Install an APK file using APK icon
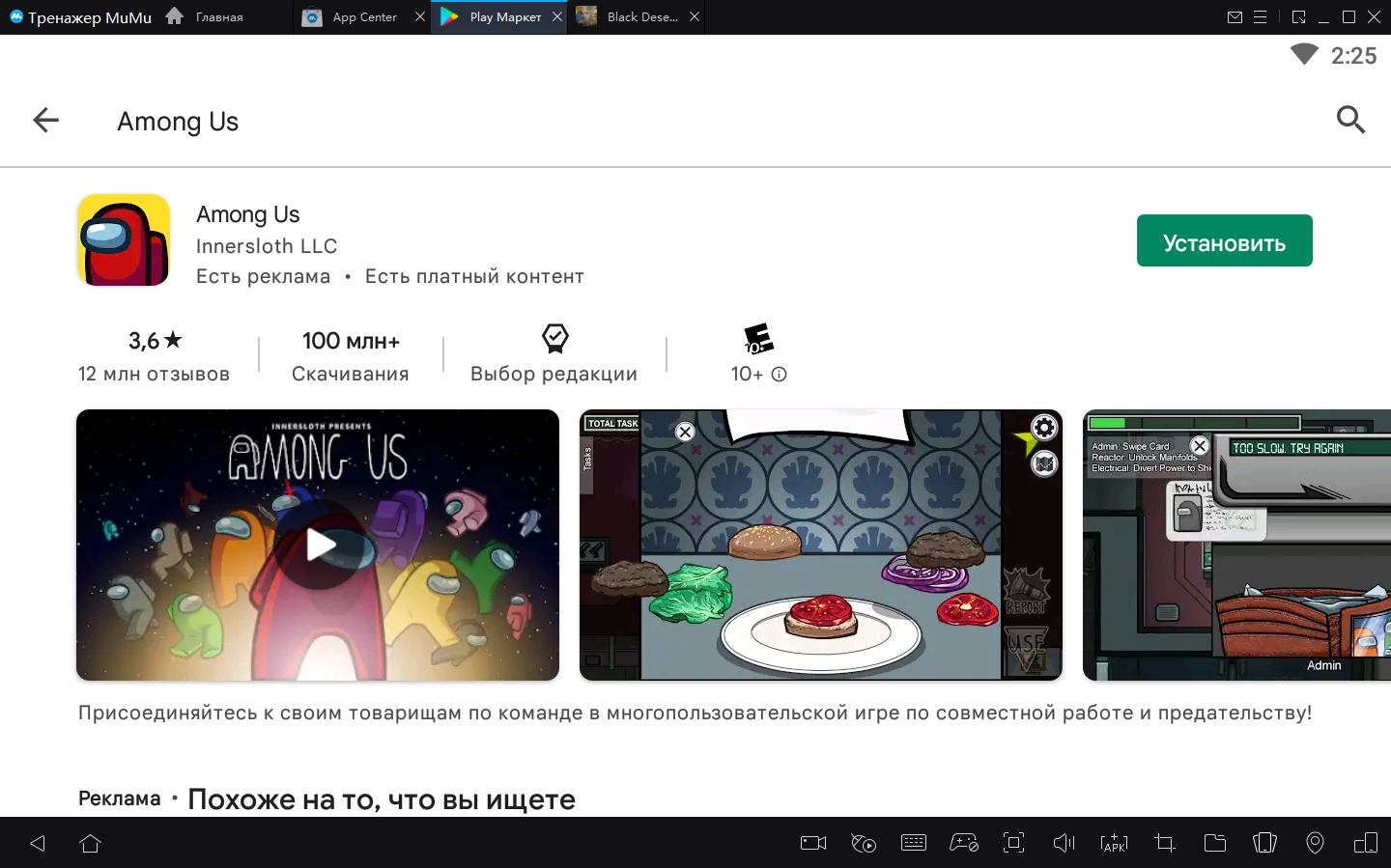This screenshot has width=1391, height=868. coord(1114,843)
